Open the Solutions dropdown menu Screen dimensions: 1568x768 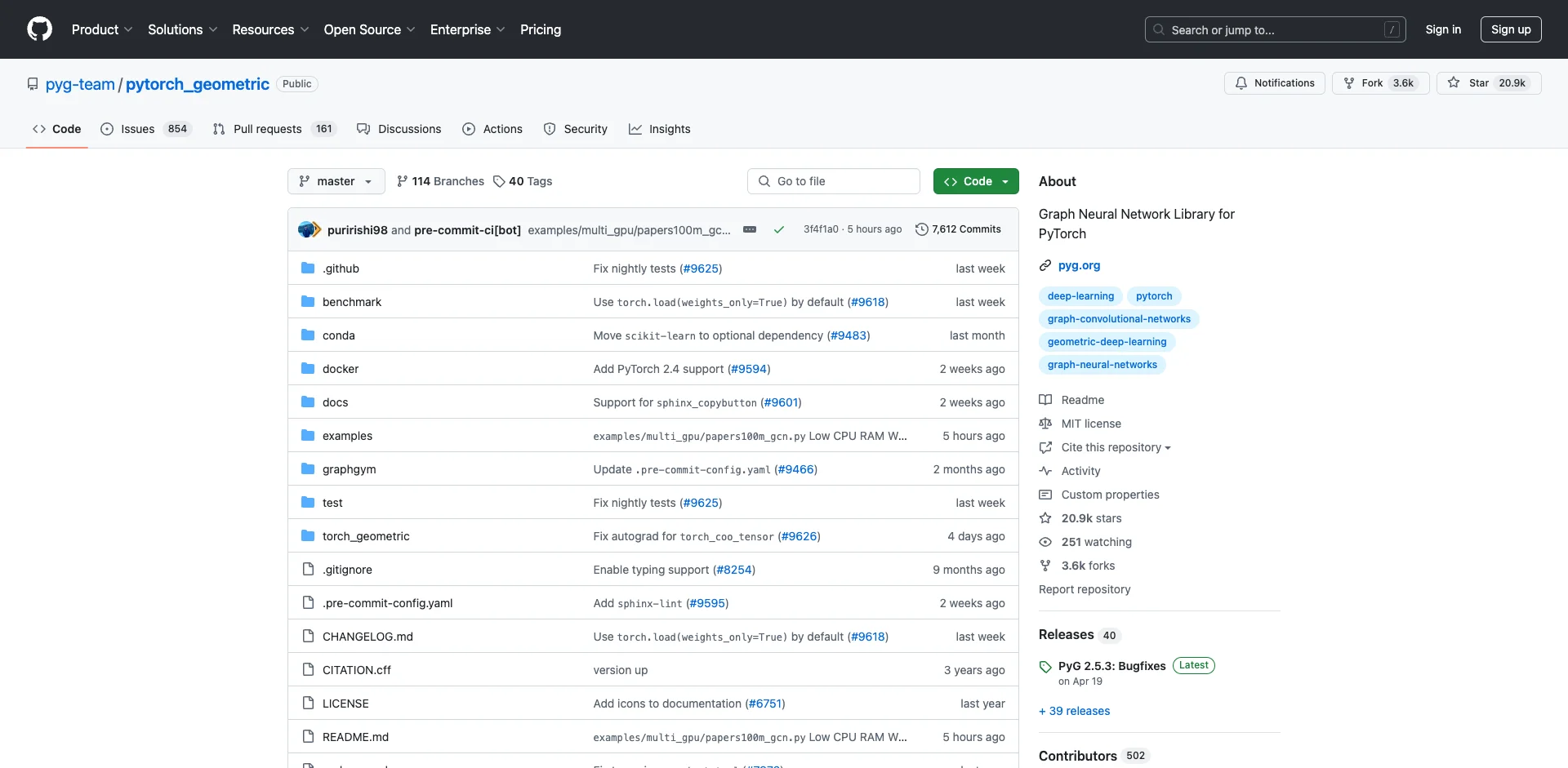183,29
